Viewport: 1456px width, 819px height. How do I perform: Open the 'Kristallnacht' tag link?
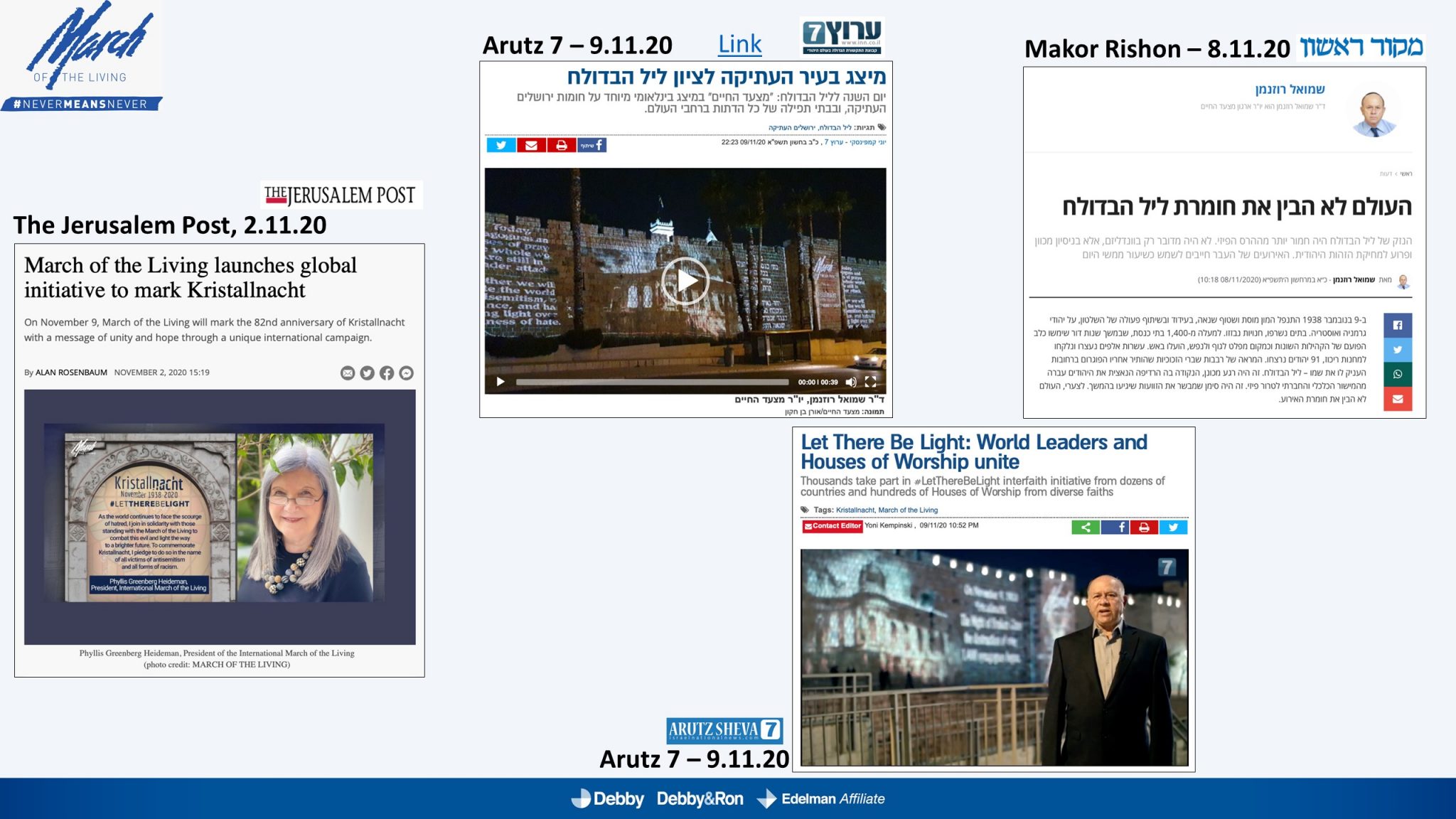pyautogui.click(x=855, y=510)
